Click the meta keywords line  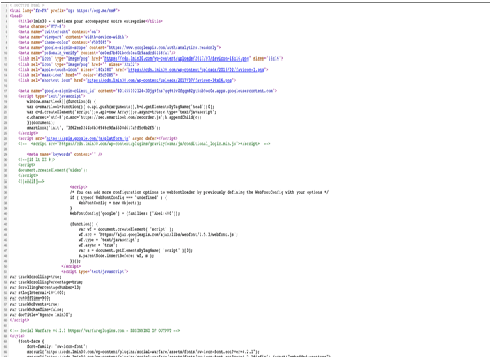[x=64, y=154]
